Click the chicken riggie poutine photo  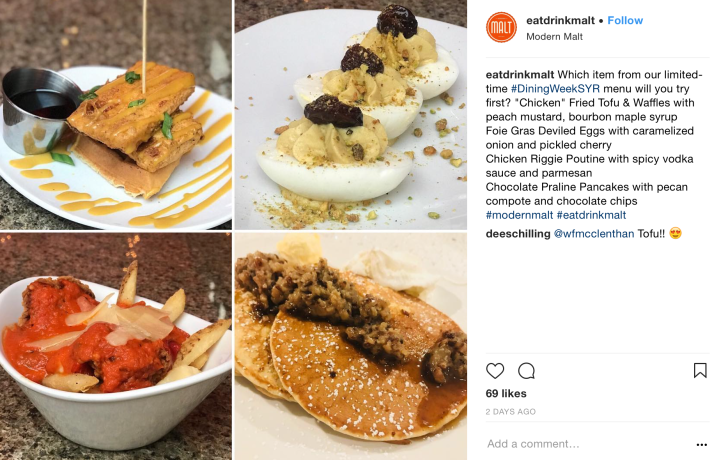click(116, 346)
